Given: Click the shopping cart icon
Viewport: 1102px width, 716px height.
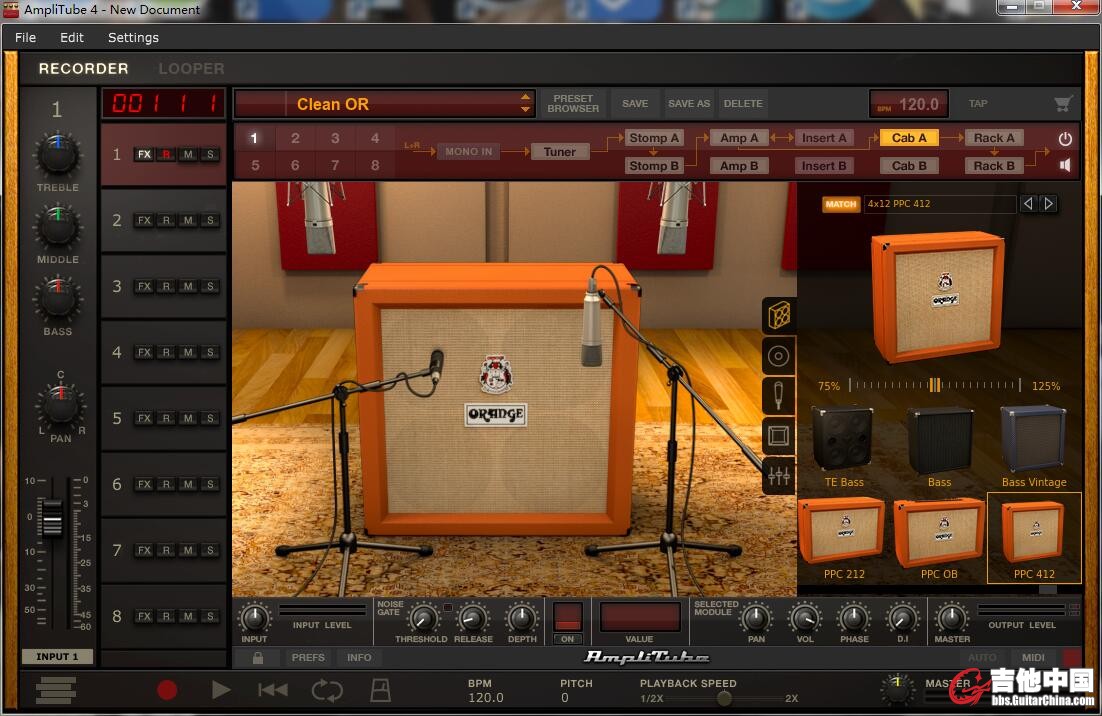Looking at the screenshot, I should click(x=1063, y=104).
